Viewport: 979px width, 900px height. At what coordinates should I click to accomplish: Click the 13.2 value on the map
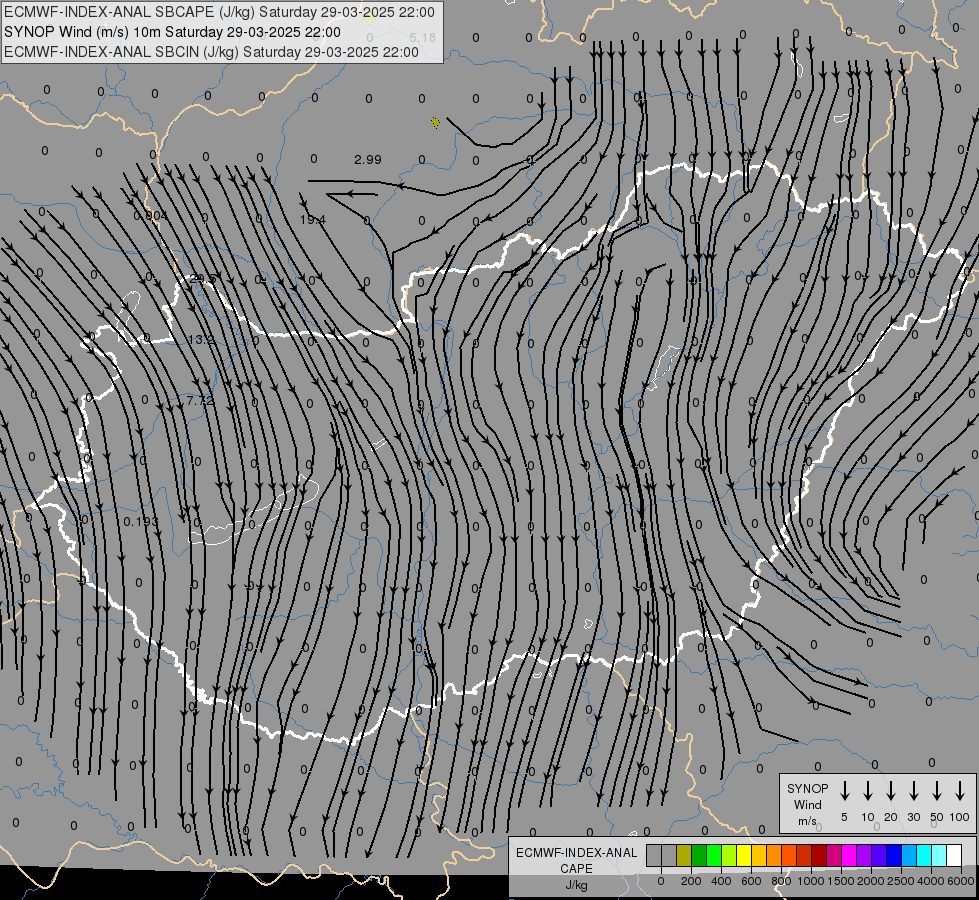click(x=202, y=340)
